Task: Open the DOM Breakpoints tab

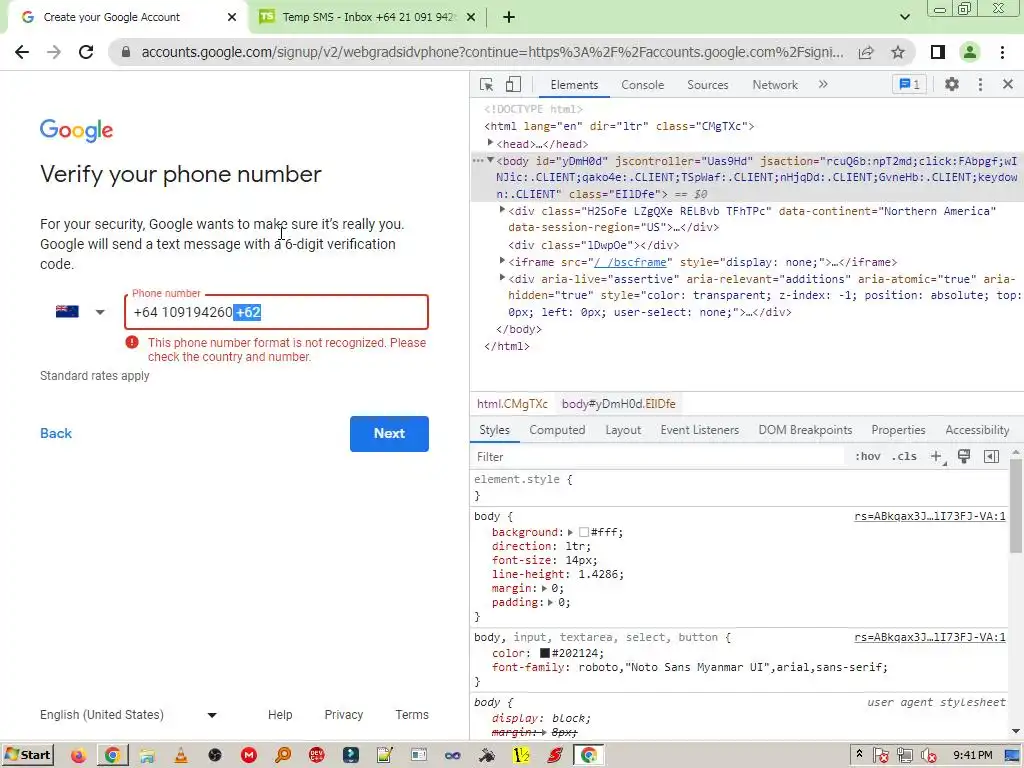Action: 805,430
